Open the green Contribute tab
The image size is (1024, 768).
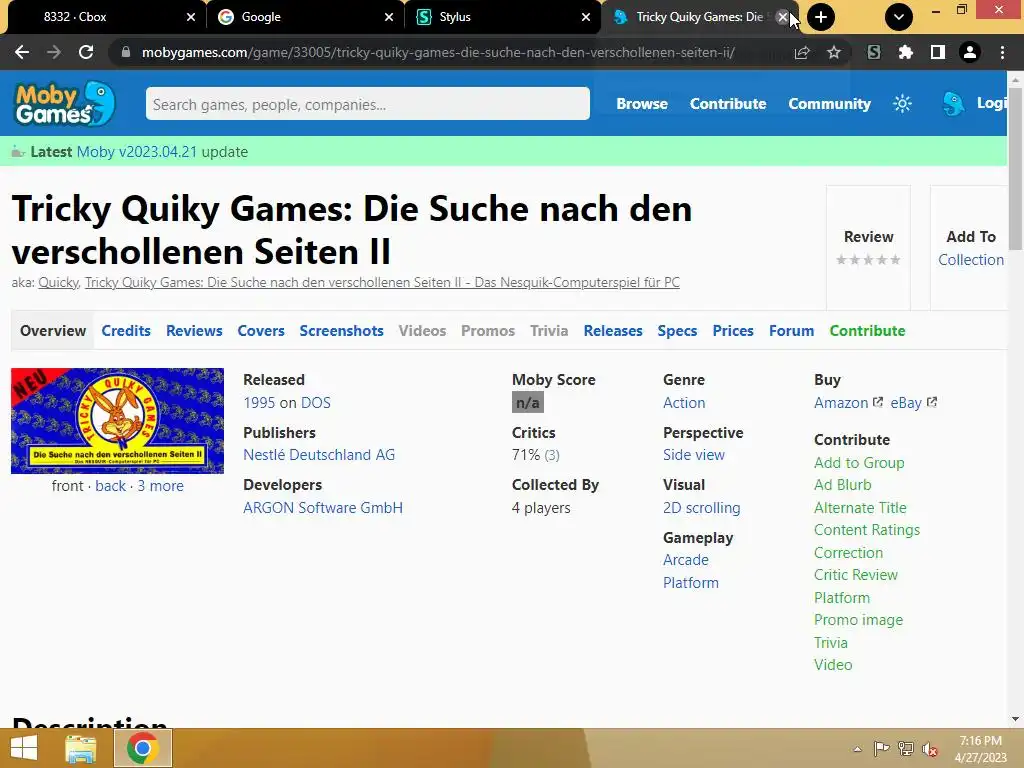click(867, 330)
